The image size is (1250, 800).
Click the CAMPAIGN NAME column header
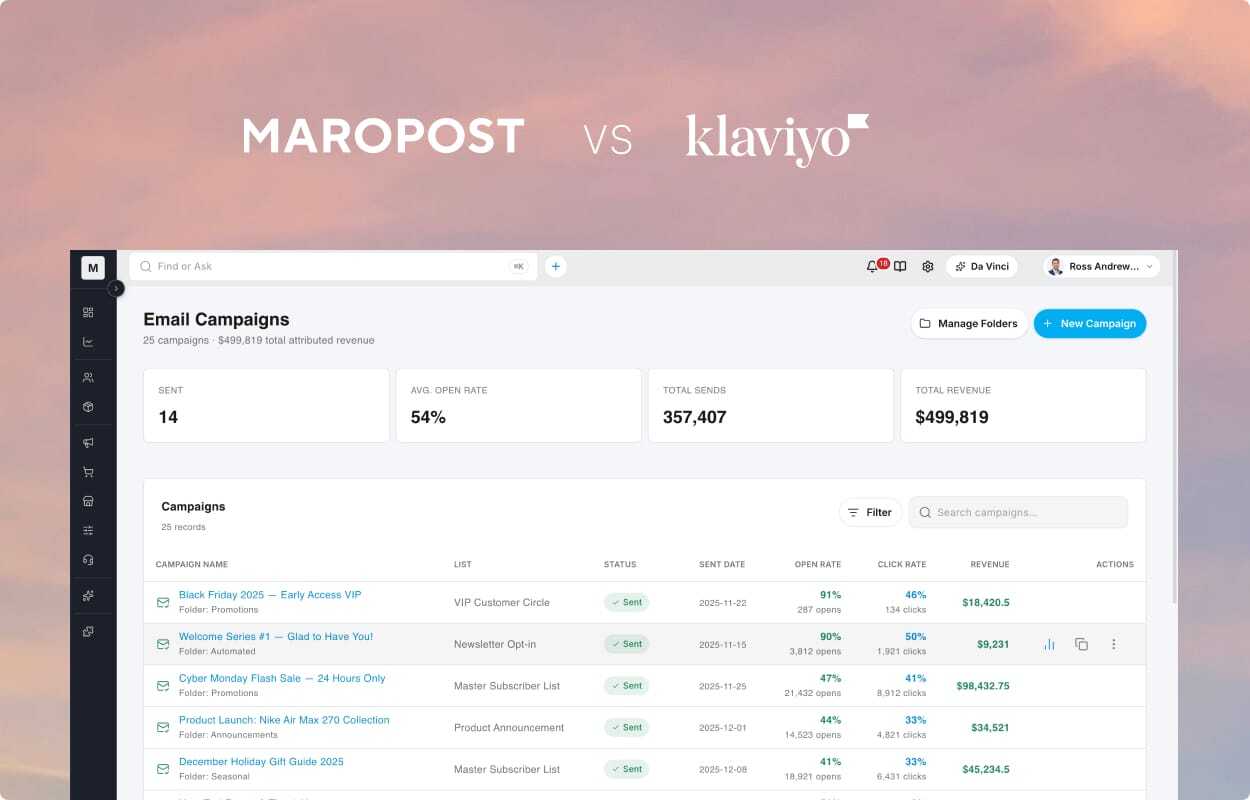click(x=192, y=564)
